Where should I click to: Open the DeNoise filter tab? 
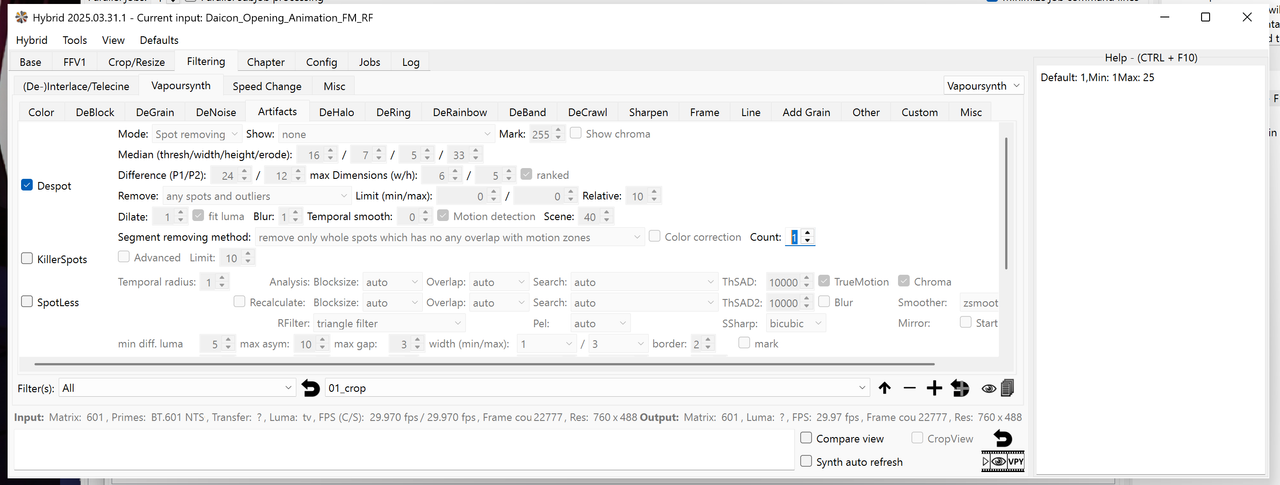[216, 112]
